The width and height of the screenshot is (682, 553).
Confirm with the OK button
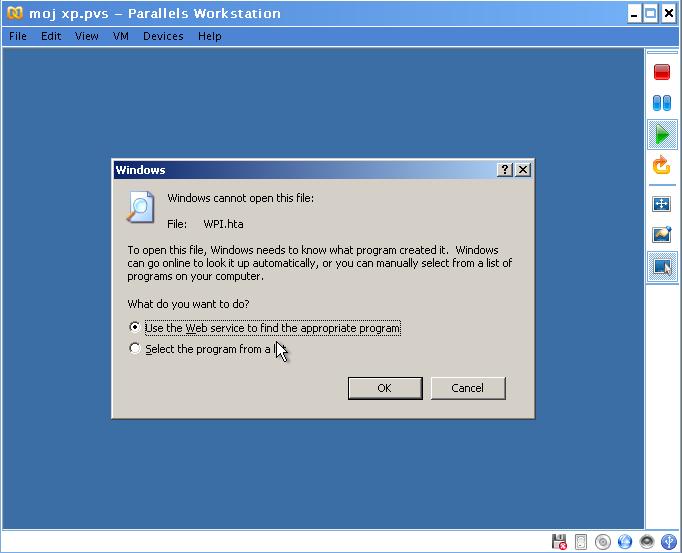(385, 388)
